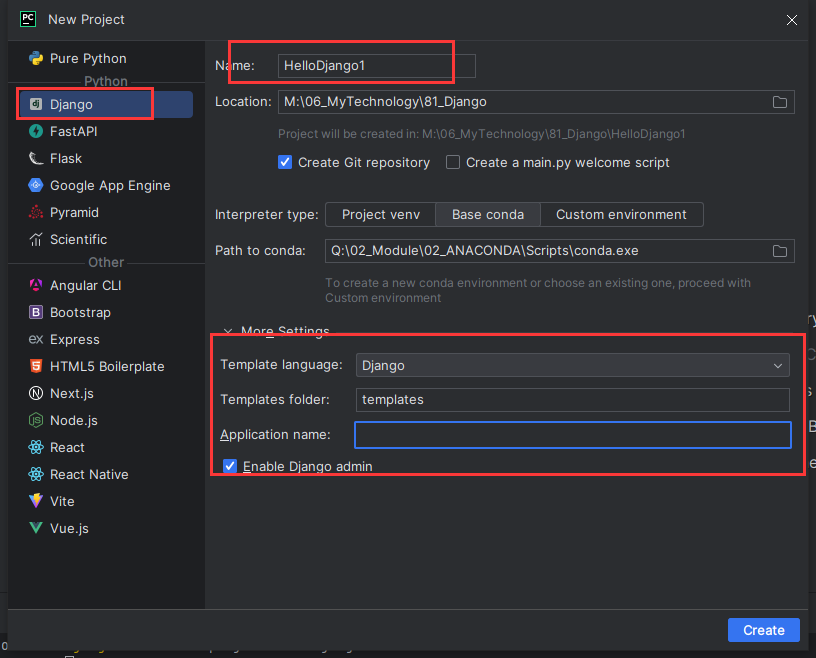
Task: Click the FastAPI lightning icon
Action: coord(36,131)
